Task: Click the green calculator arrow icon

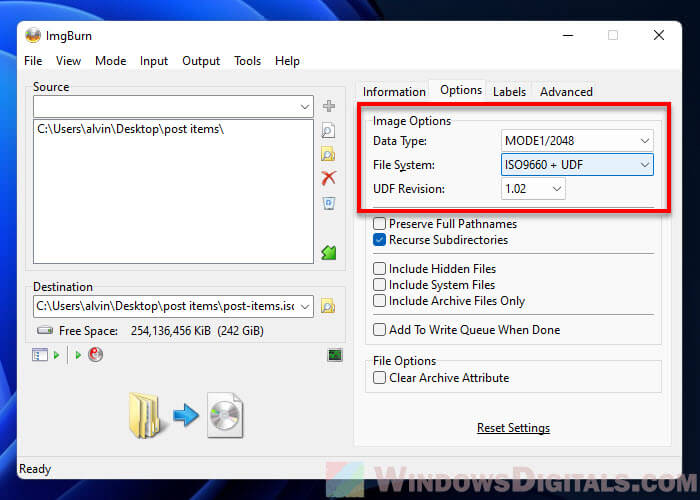Action: click(x=329, y=252)
